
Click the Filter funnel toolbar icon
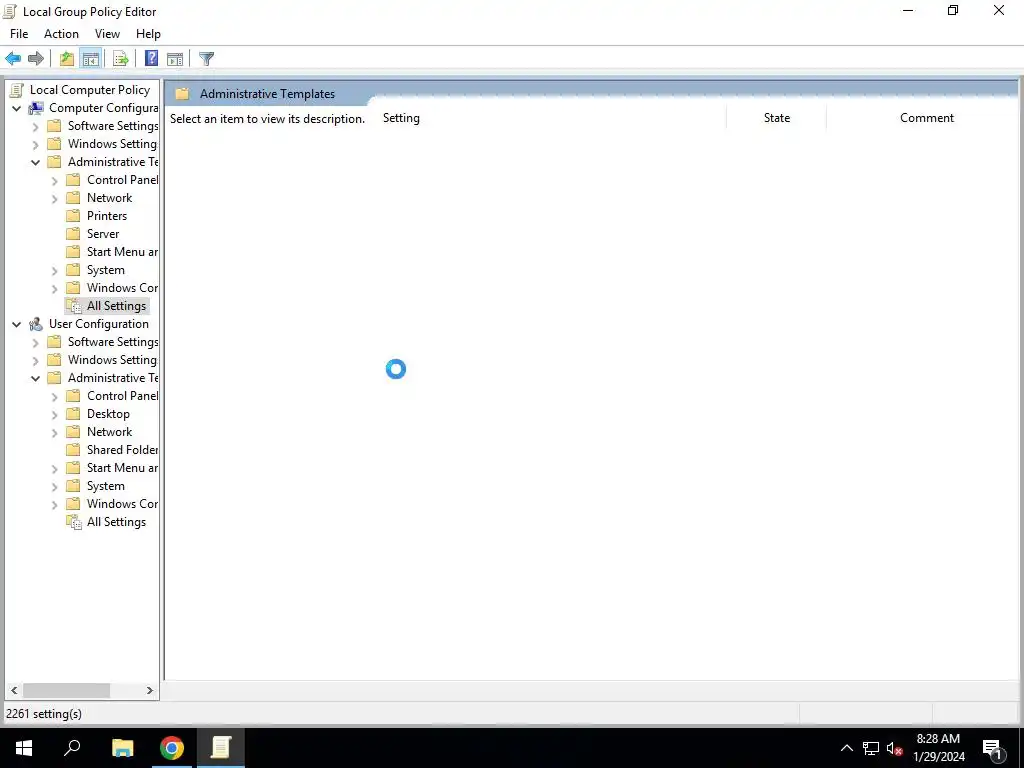(206, 59)
